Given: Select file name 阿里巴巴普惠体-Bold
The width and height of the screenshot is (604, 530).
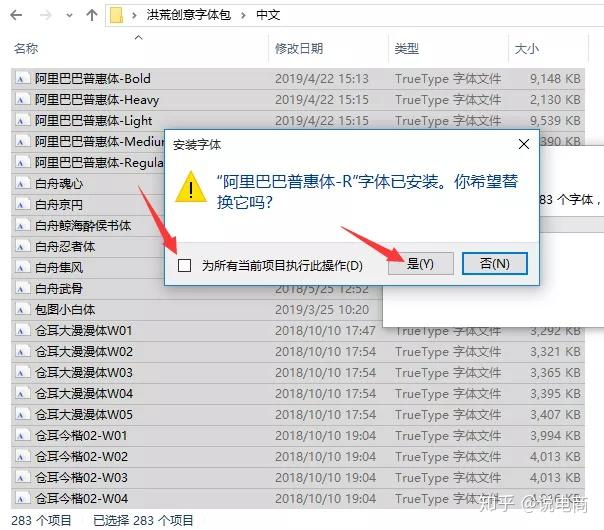Looking at the screenshot, I should [93, 79].
